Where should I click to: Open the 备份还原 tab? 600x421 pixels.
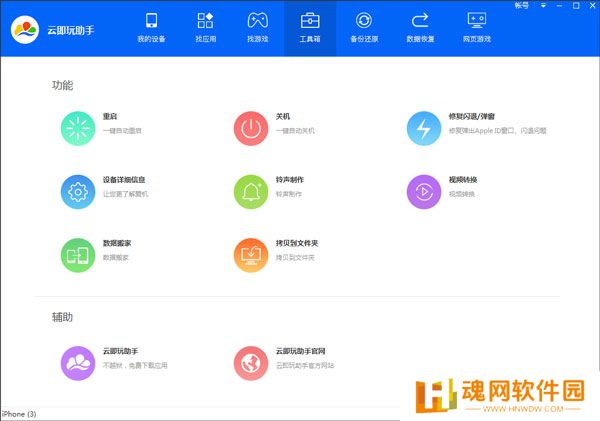click(364, 28)
